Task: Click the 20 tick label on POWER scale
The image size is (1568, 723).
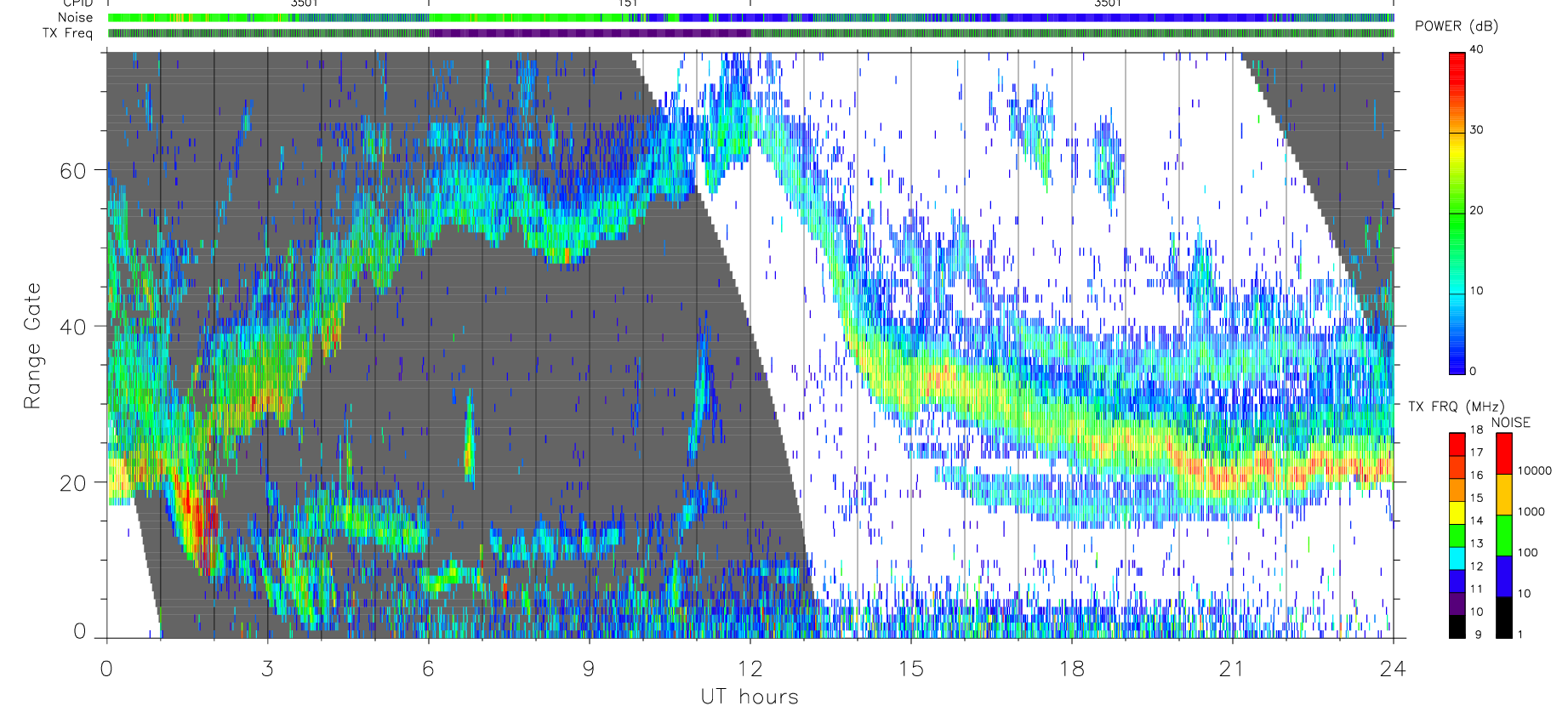Action: point(1476,210)
